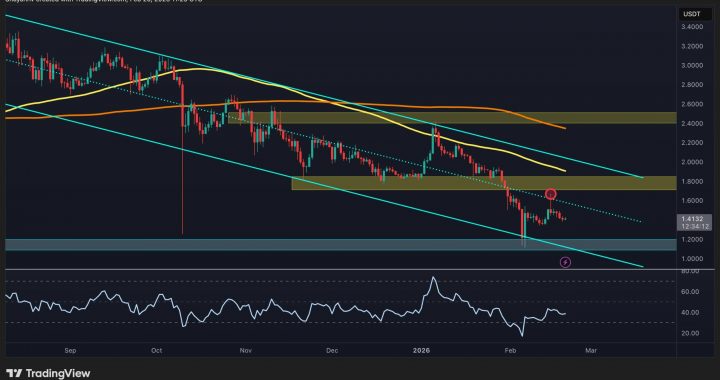The width and height of the screenshot is (720, 380).
Task: Click the Mar label on time axis
Action: click(x=591, y=351)
